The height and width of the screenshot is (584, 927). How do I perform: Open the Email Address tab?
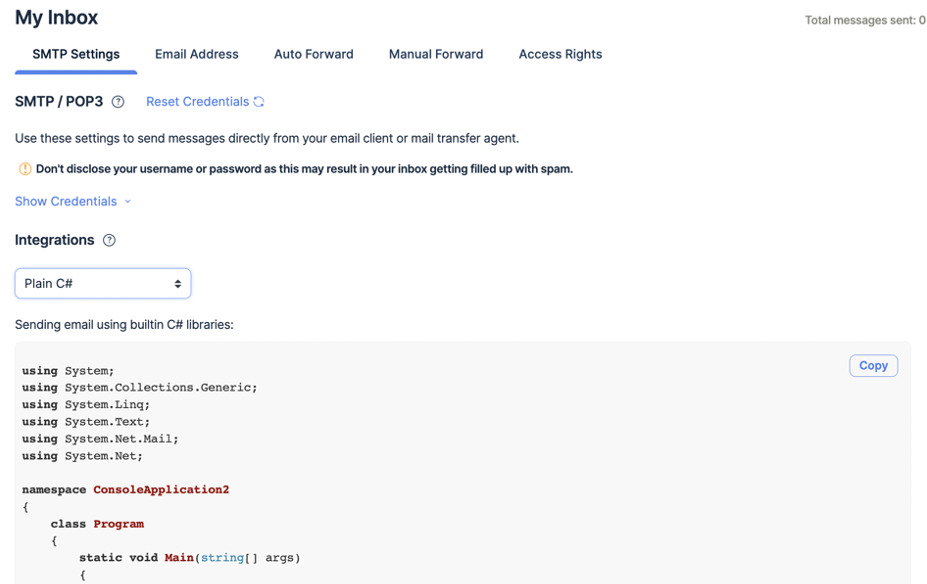pos(196,54)
